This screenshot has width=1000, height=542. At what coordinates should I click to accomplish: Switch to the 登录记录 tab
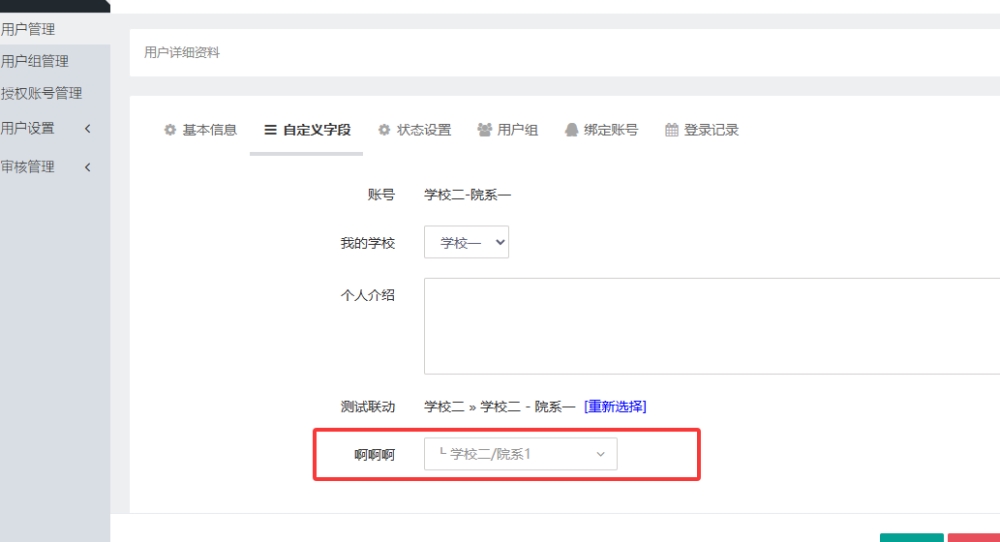click(702, 130)
